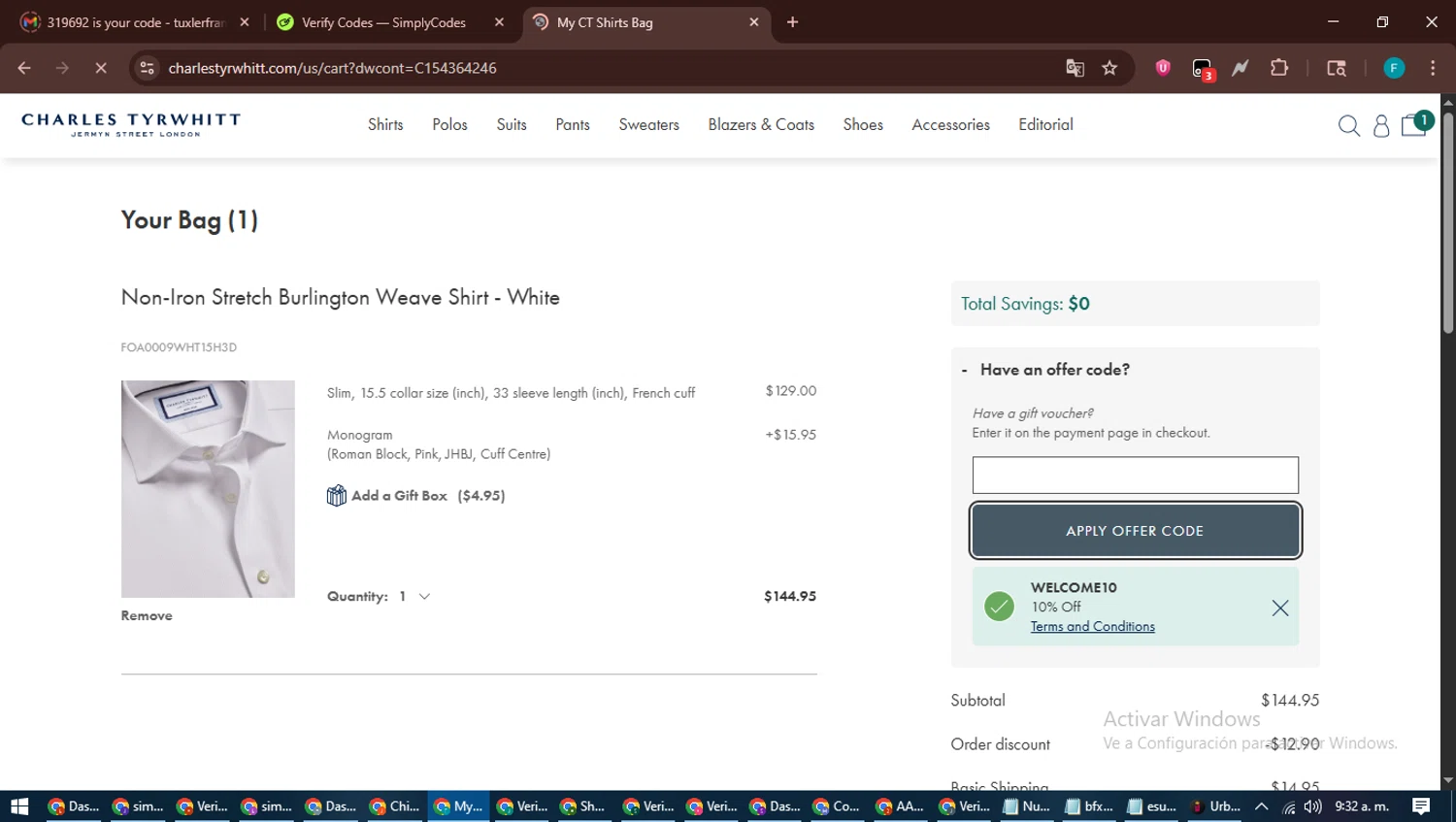View site information in address bar

click(x=147, y=68)
